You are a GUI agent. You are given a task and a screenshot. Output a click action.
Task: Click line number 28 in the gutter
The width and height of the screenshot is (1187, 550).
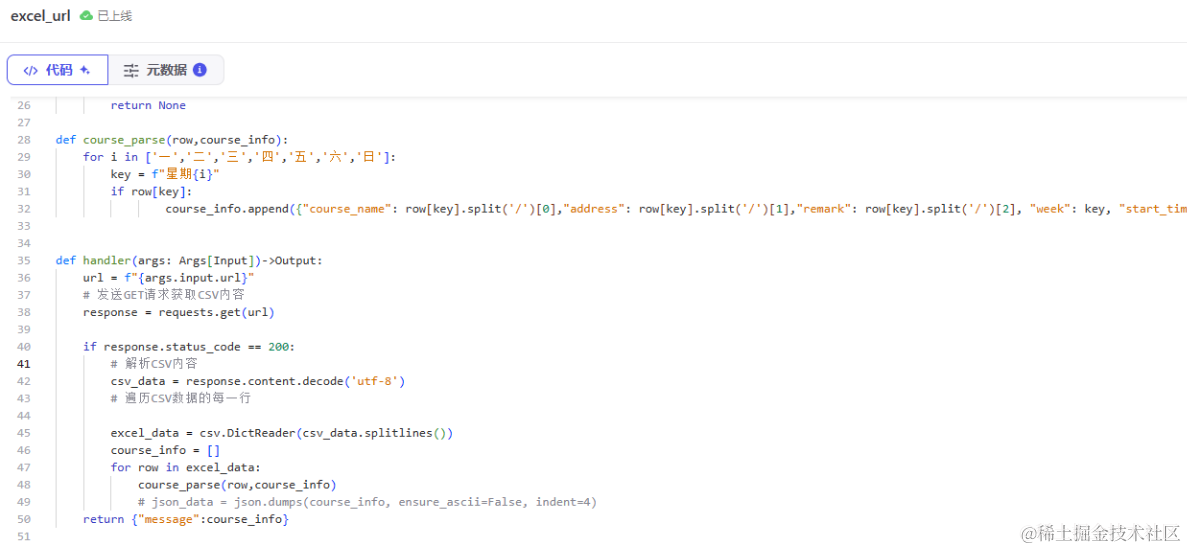click(x=24, y=140)
